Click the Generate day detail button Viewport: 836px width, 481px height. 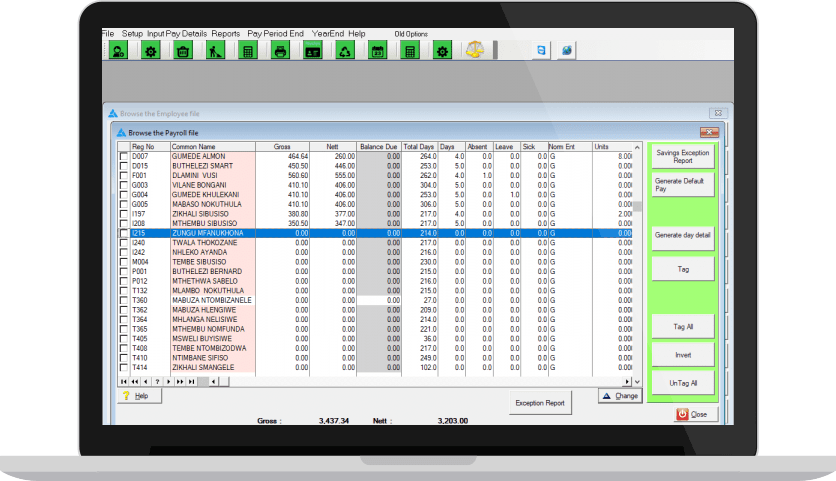682,237
